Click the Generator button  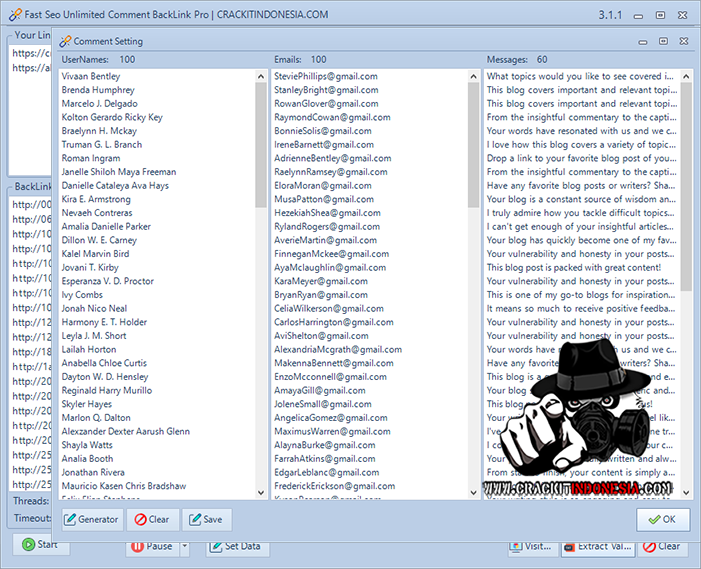tap(92, 519)
